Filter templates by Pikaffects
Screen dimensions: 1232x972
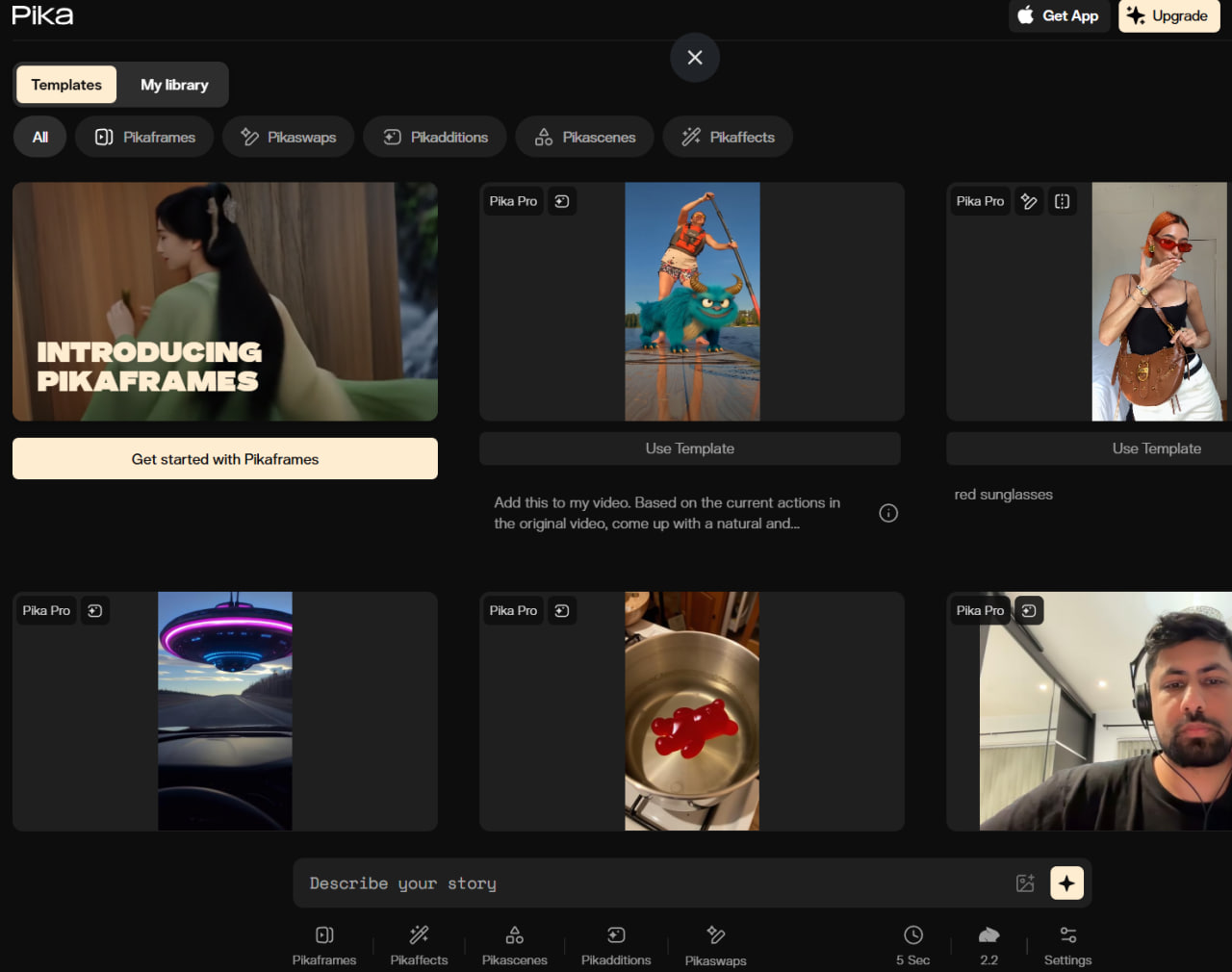pos(728,137)
